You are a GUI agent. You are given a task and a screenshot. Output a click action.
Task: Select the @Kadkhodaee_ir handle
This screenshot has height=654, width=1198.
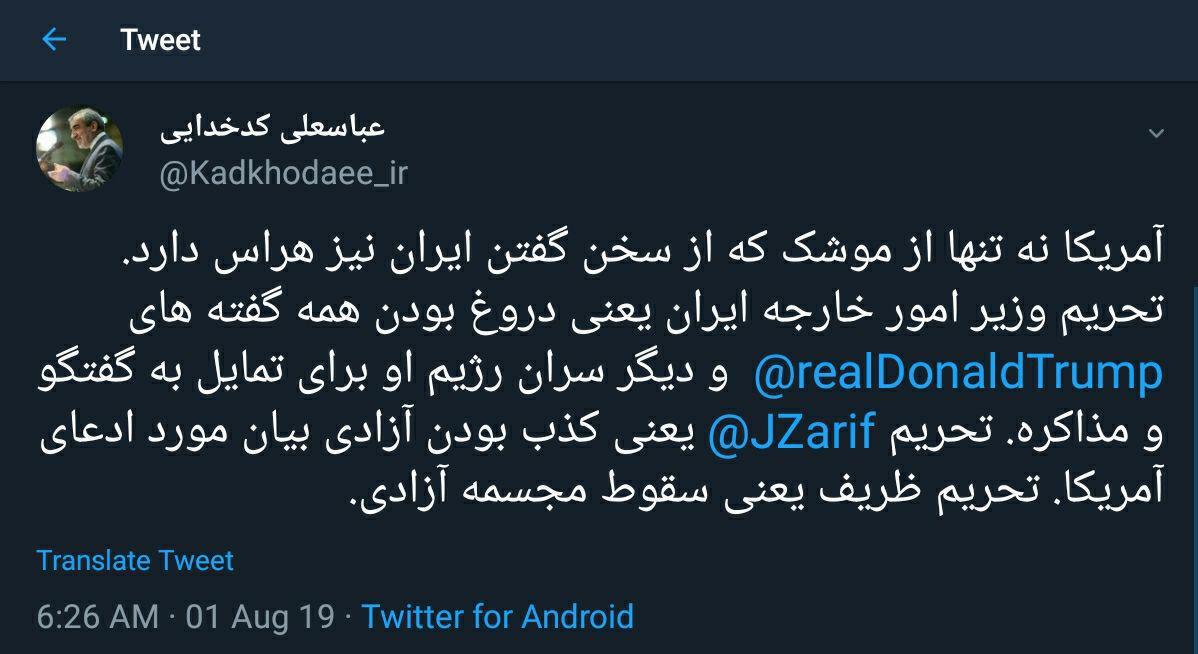(283, 174)
